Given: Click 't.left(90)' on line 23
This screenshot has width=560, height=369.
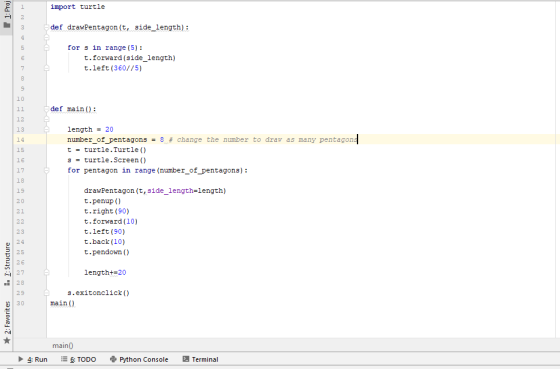Looking at the screenshot, I should tap(105, 232).
